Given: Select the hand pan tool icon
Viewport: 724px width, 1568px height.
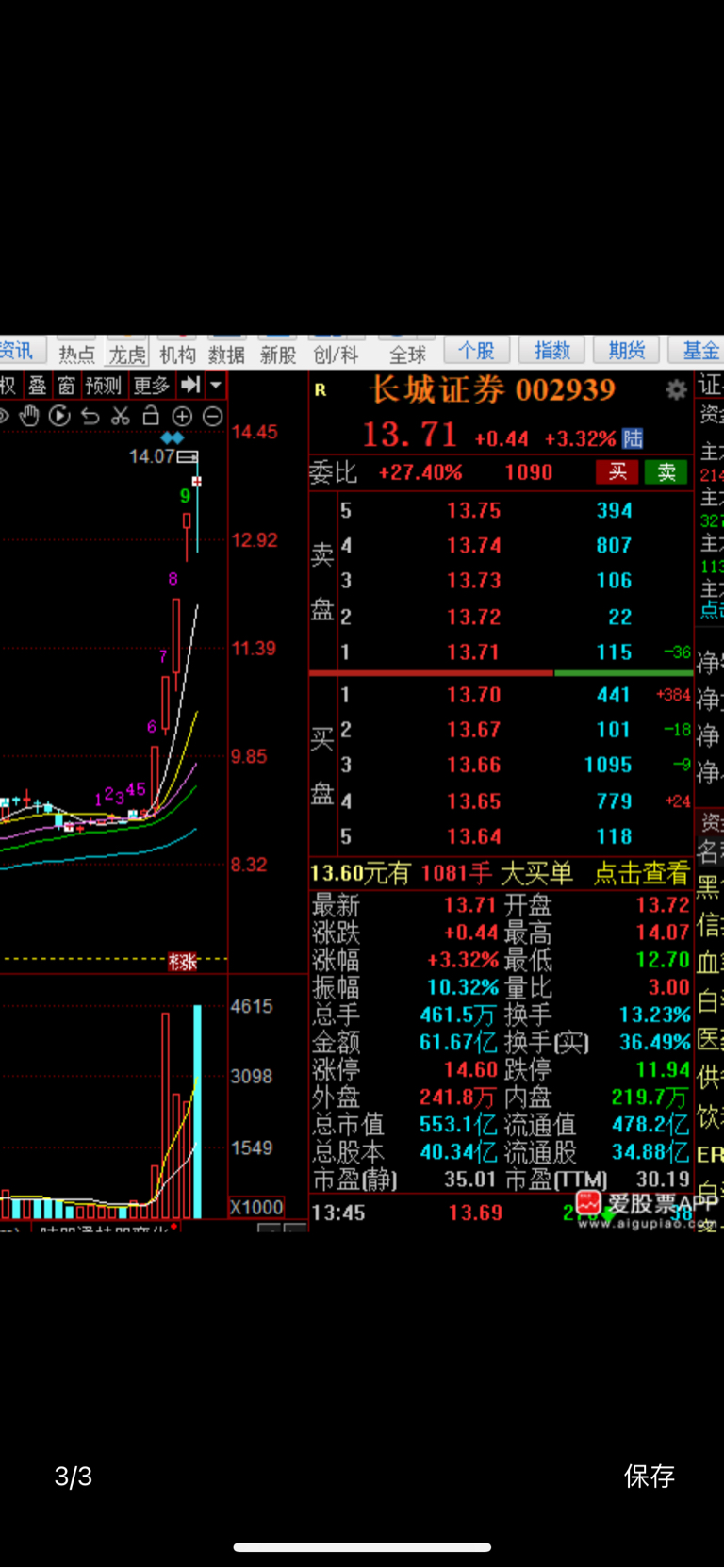Looking at the screenshot, I should point(29,416).
